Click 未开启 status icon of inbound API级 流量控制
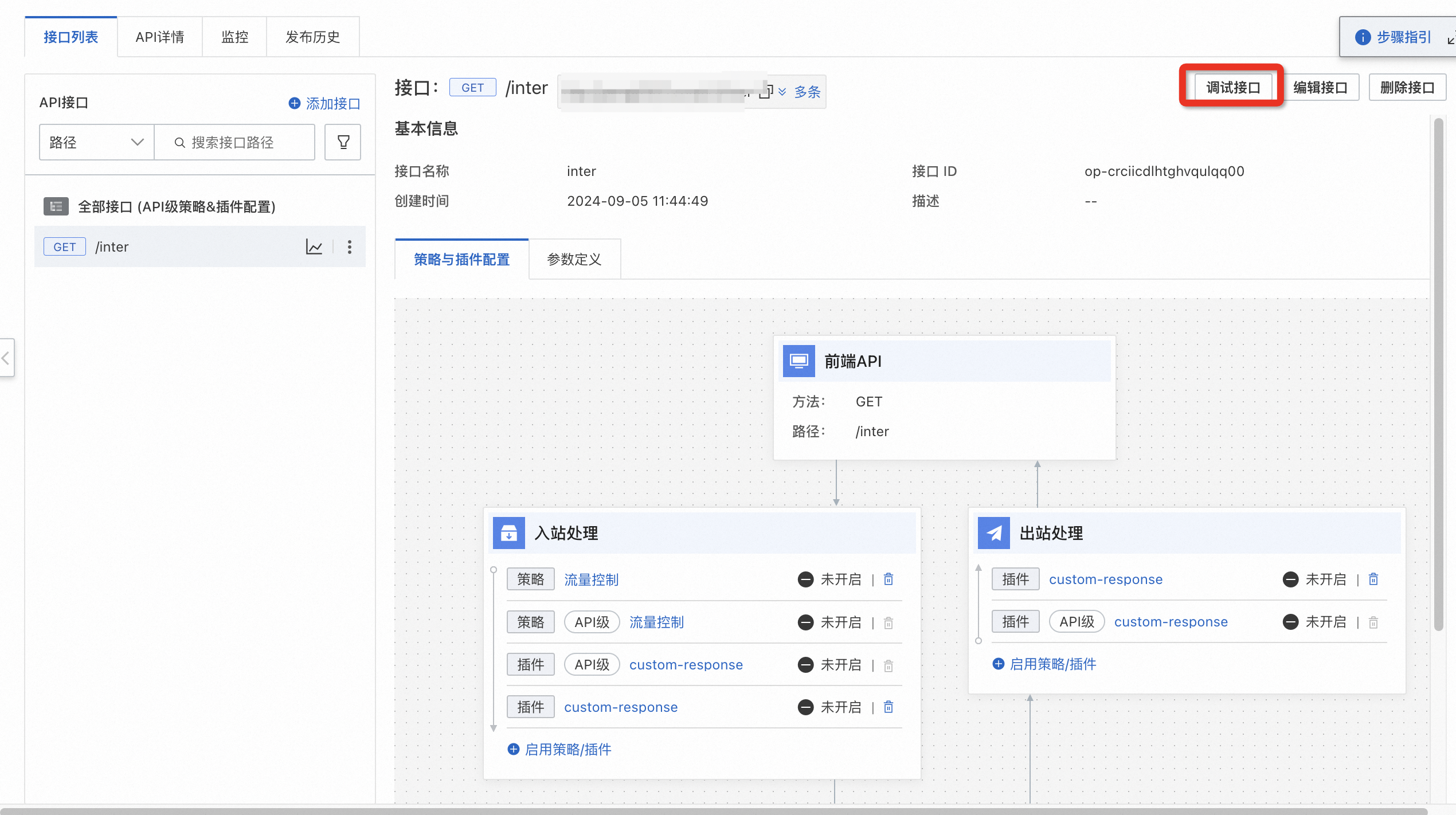Image resolution: width=1456 pixels, height=815 pixels. click(806, 622)
